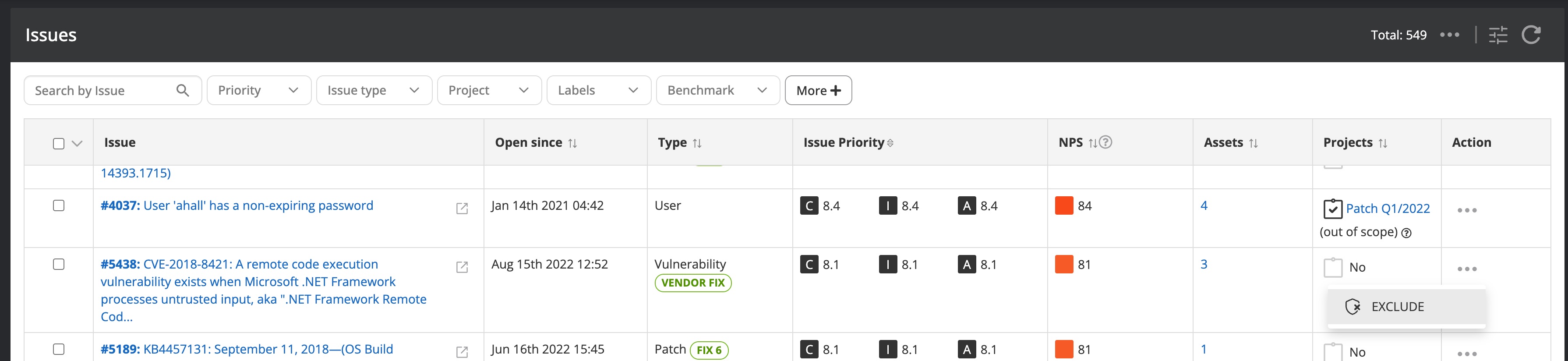Open external link icon for issue #5438
The image size is (1568, 361).
click(462, 267)
